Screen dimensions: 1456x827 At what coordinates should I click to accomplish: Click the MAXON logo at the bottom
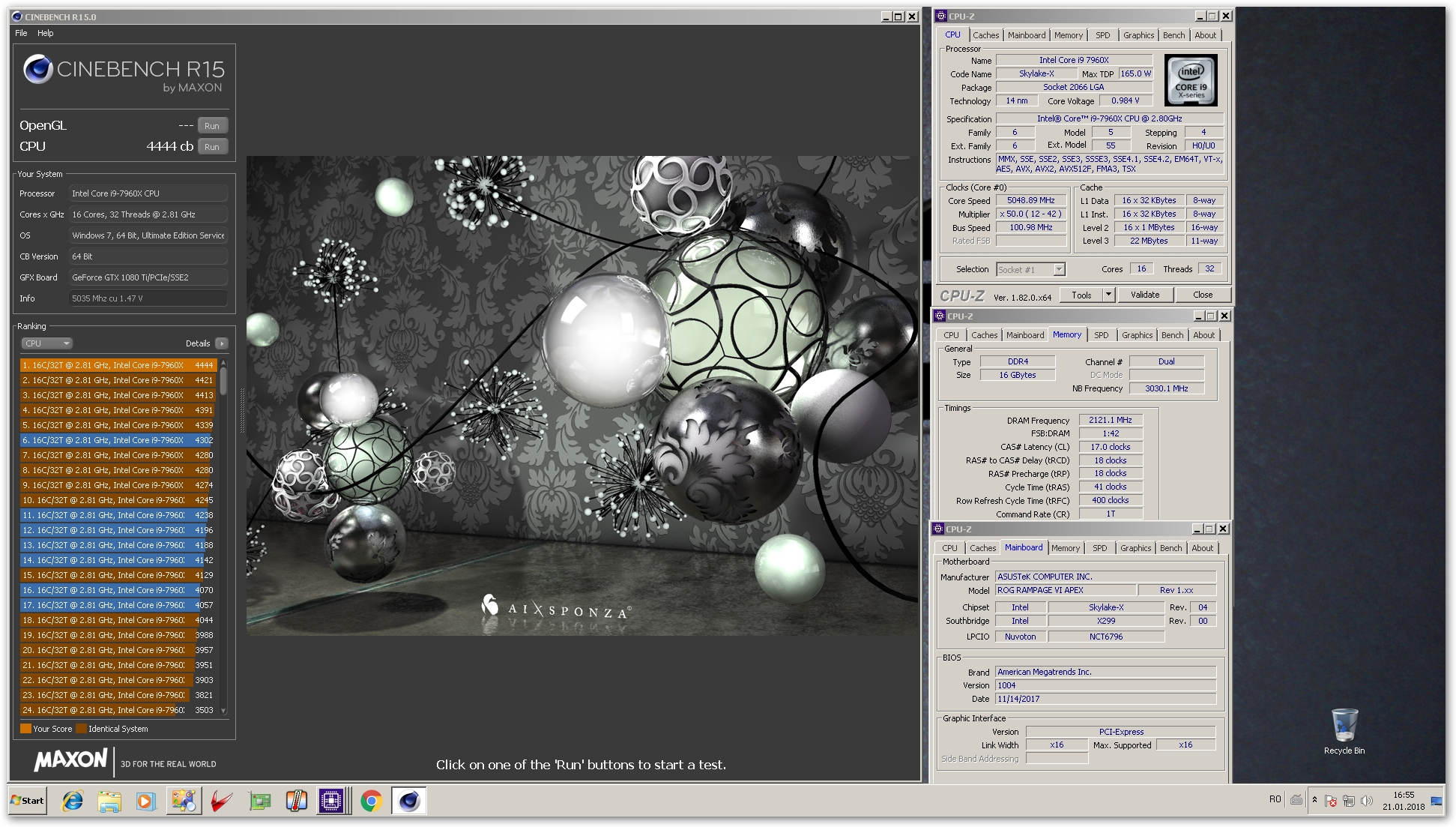pos(70,760)
